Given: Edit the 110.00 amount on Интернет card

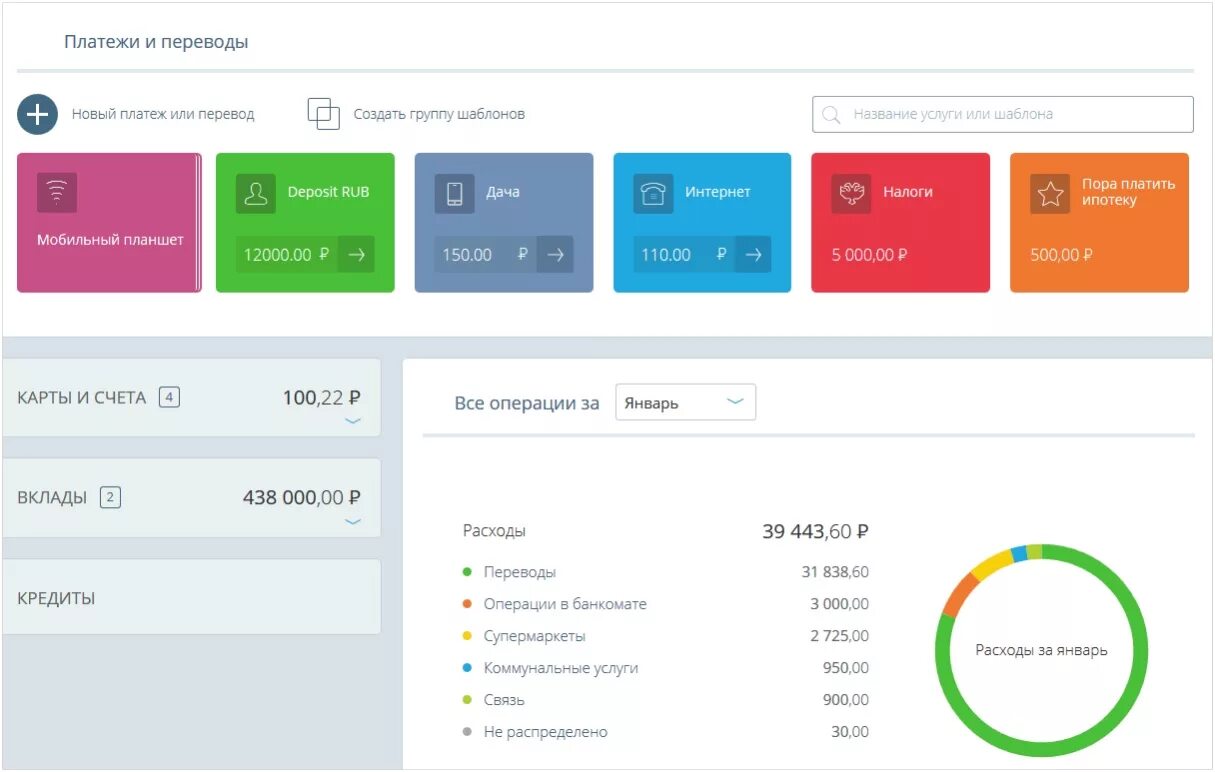Looking at the screenshot, I should [x=684, y=254].
